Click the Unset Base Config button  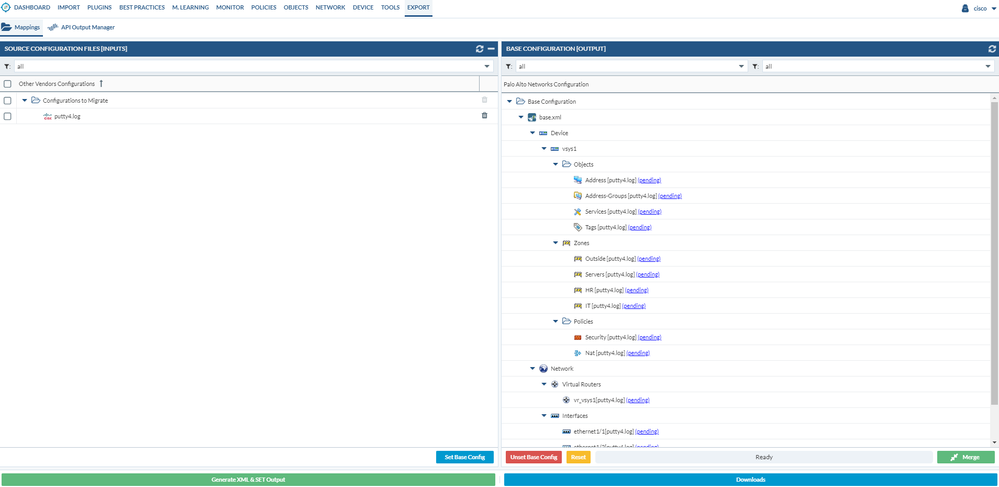point(534,457)
